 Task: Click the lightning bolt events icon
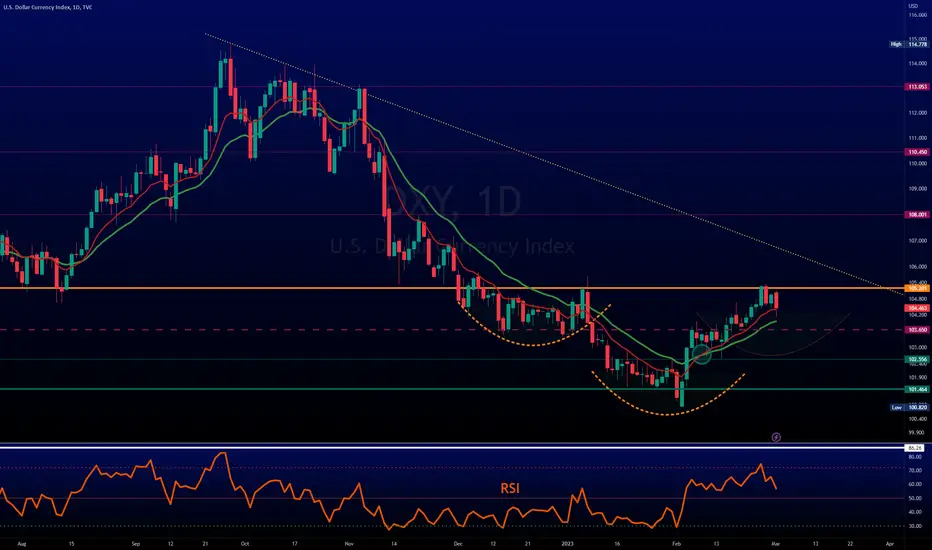pyautogui.click(x=776, y=437)
